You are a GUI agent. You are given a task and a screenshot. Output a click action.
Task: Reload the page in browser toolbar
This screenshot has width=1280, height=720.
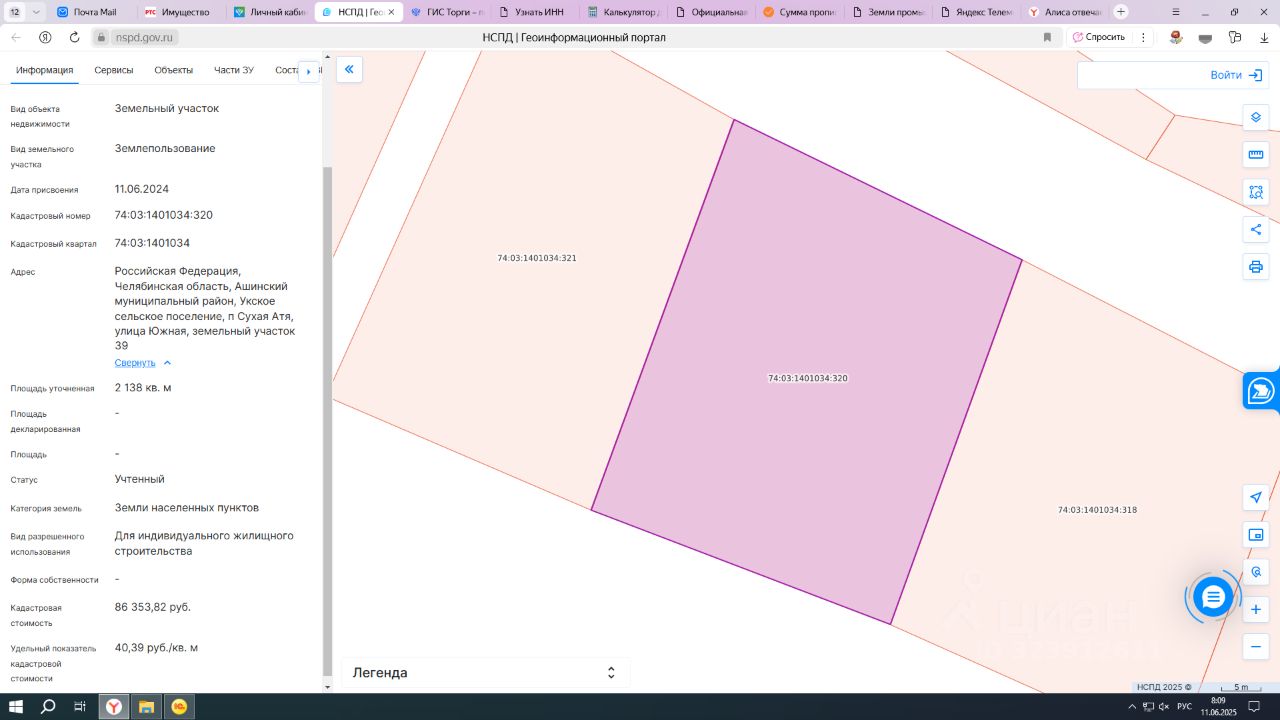[74, 37]
